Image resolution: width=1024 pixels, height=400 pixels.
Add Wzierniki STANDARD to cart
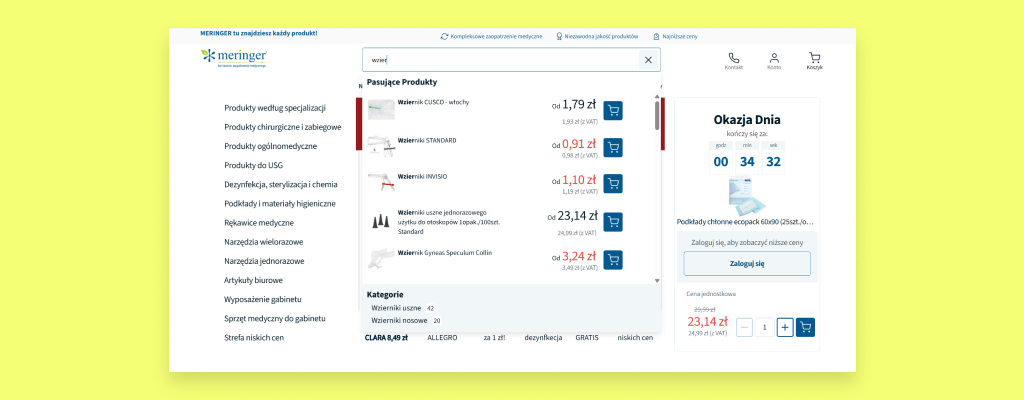[613, 148]
